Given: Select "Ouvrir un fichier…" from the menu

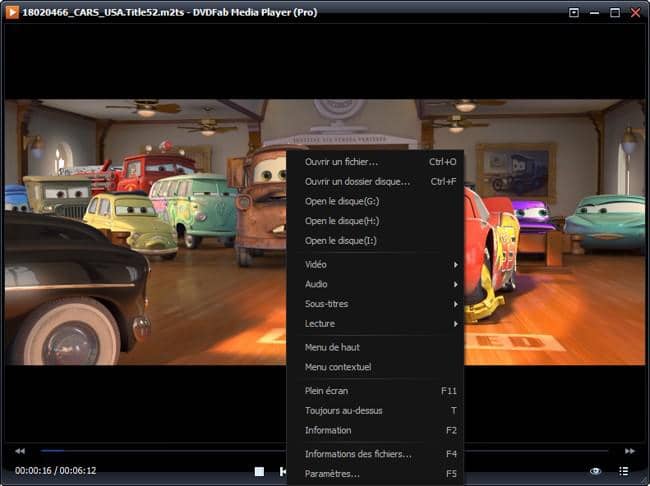Looking at the screenshot, I should 375,162.
